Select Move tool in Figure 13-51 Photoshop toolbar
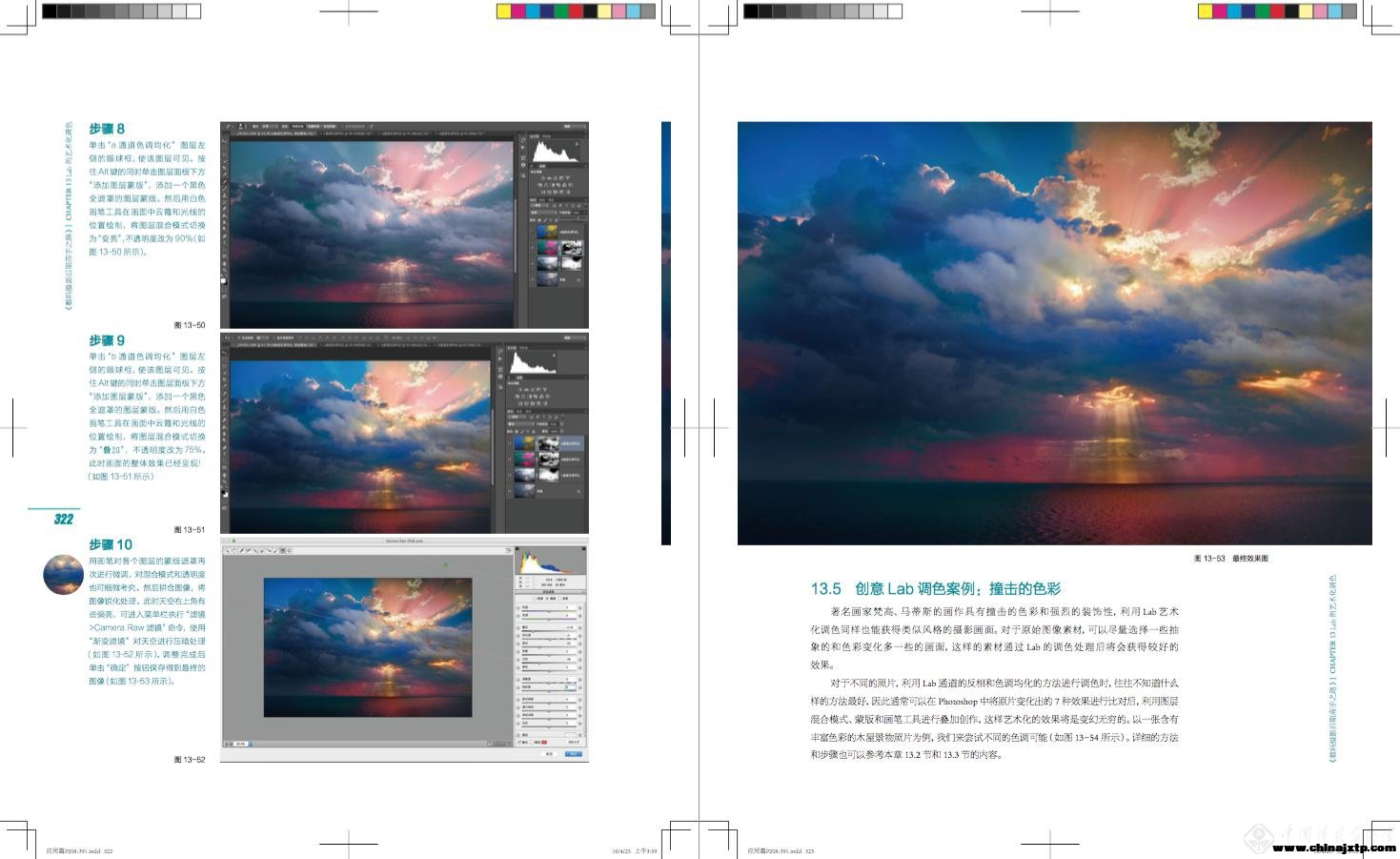The width and height of the screenshot is (1400, 859). point(225,350)
